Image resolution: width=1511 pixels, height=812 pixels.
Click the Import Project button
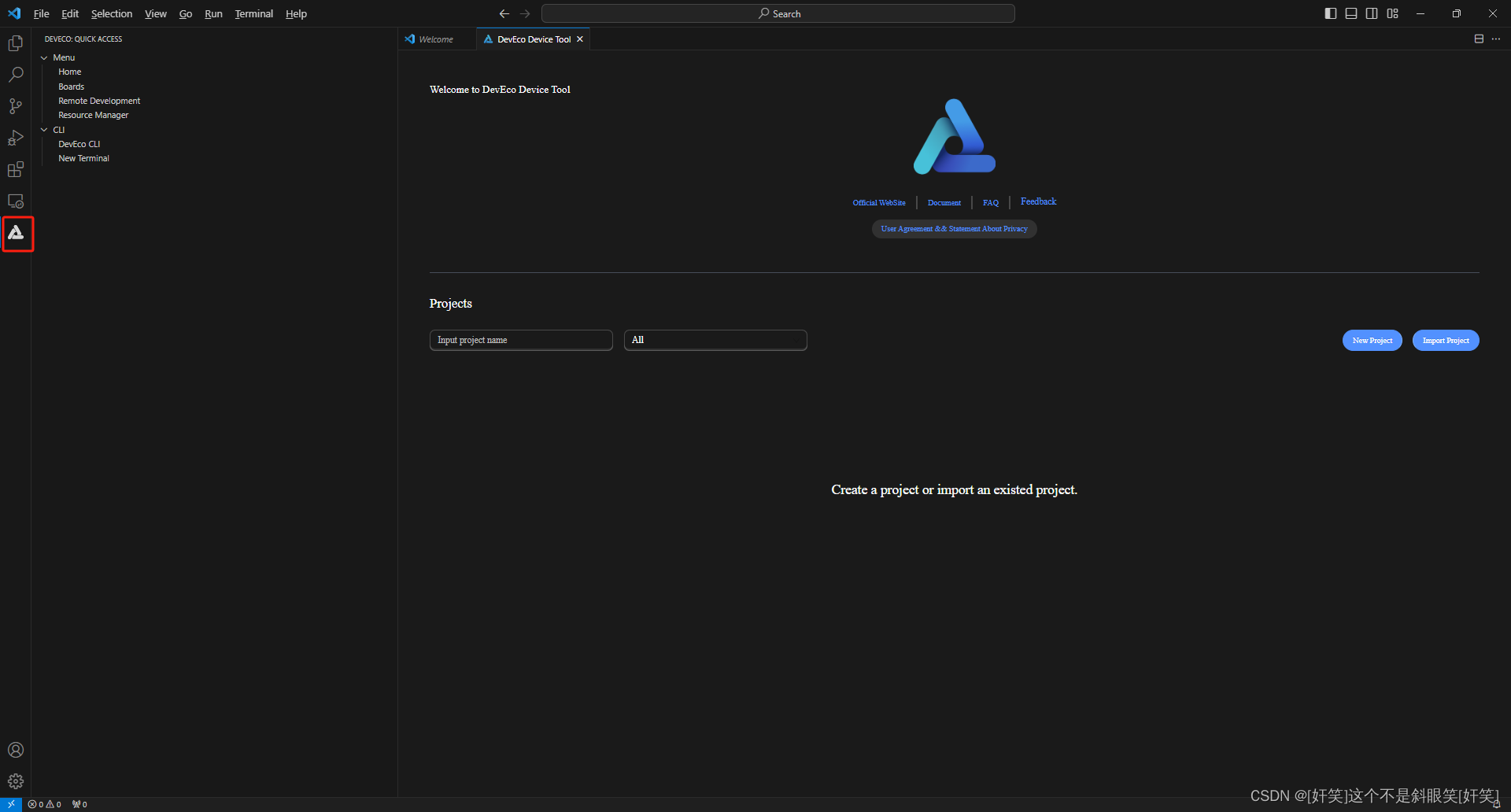1446,341
